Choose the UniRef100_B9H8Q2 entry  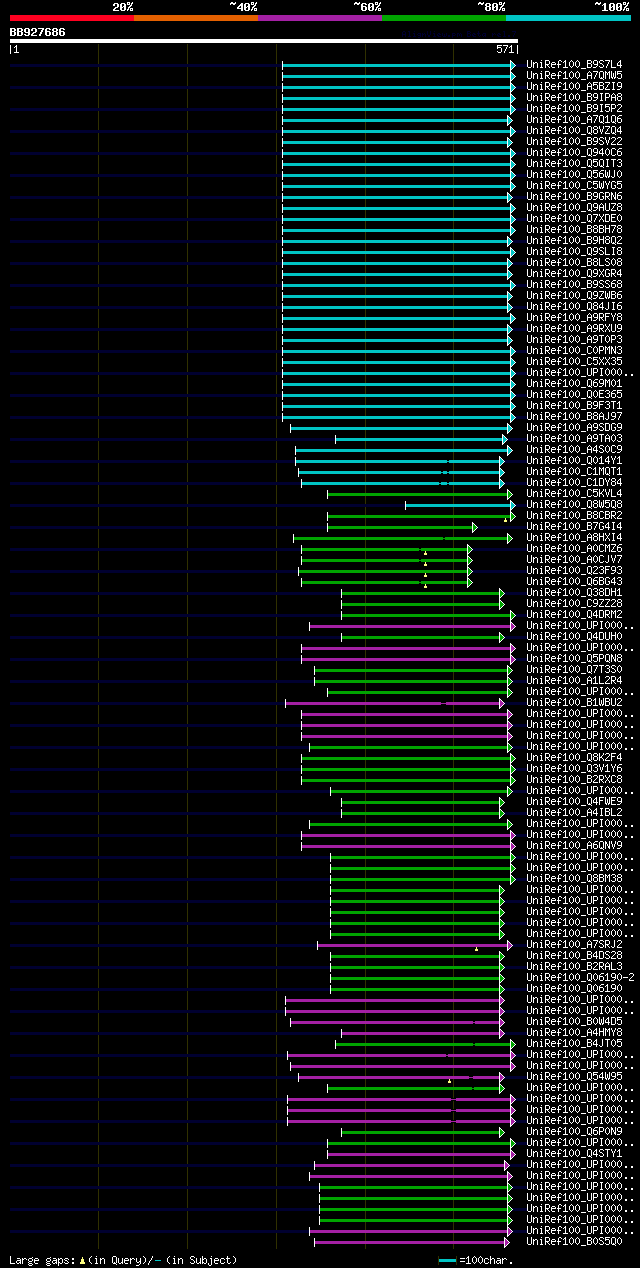(x=574, y=240)
